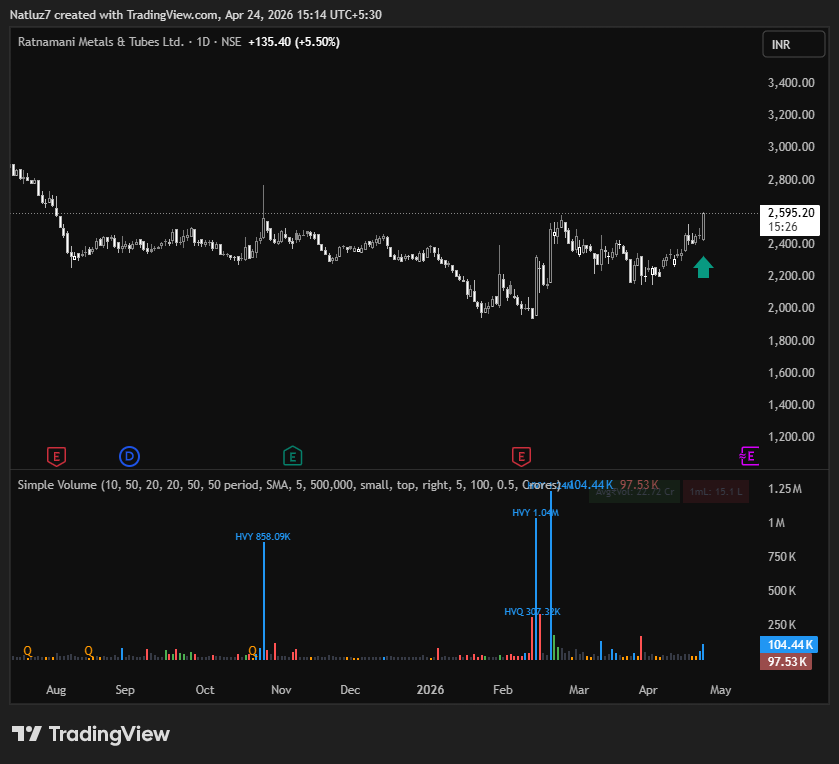Image resolution: width=839 pixels, height=764 pixels.
Task: Click the blue 104.44K volume label
Action: click(x=790, y=645)
